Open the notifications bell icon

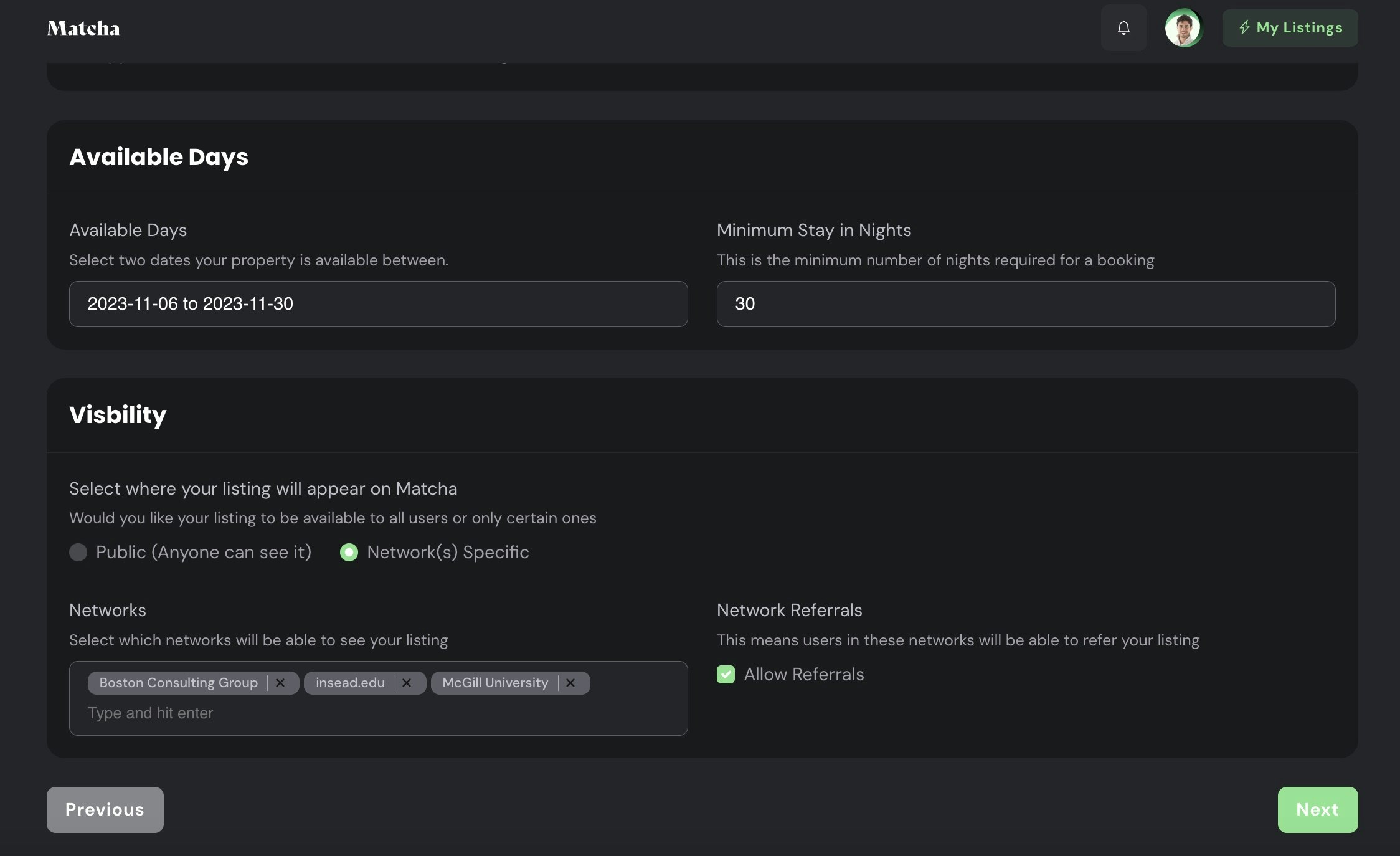pyautogui.click(x=1123, y=28)
